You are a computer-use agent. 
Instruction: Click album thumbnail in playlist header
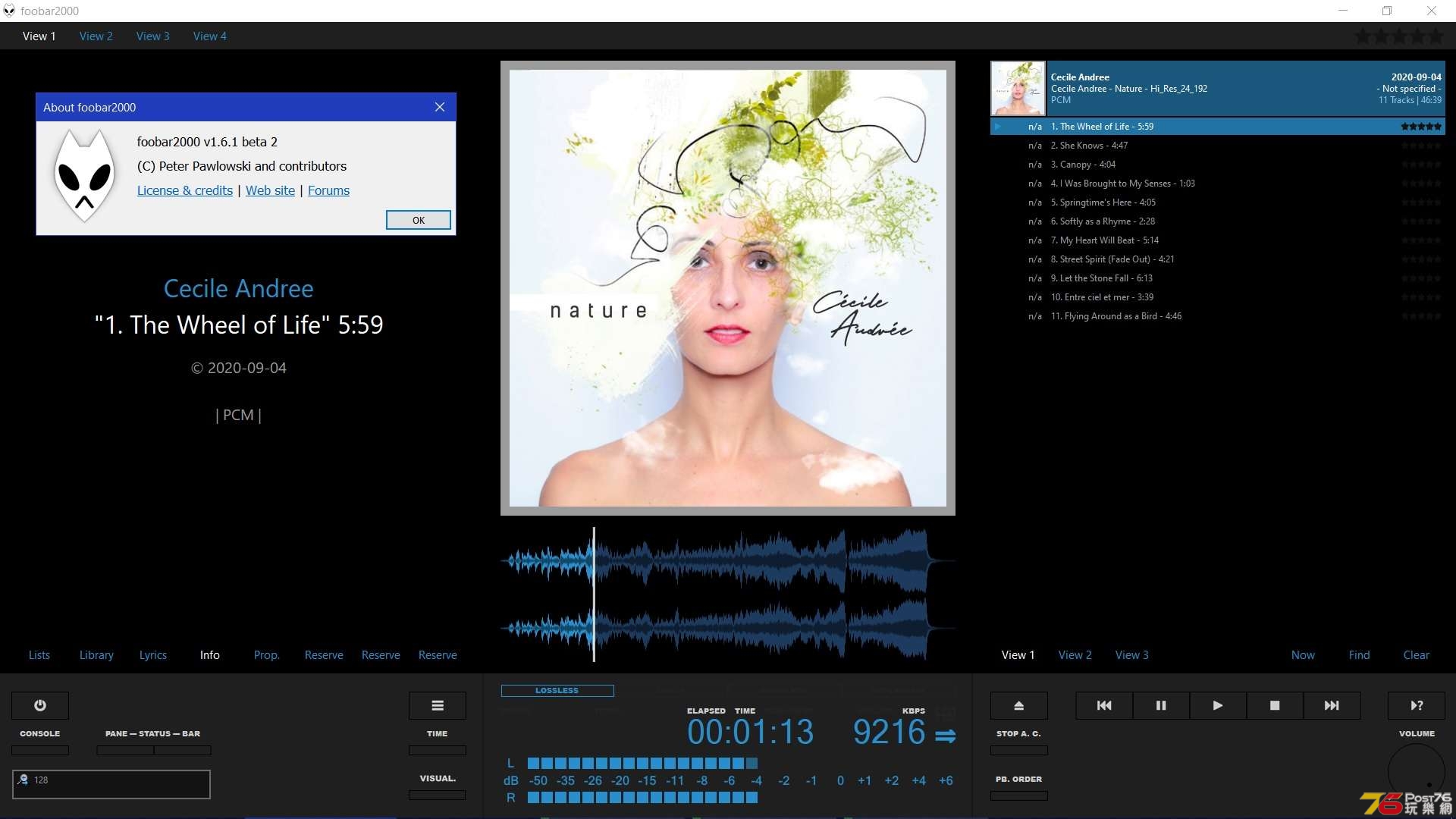1018,88
